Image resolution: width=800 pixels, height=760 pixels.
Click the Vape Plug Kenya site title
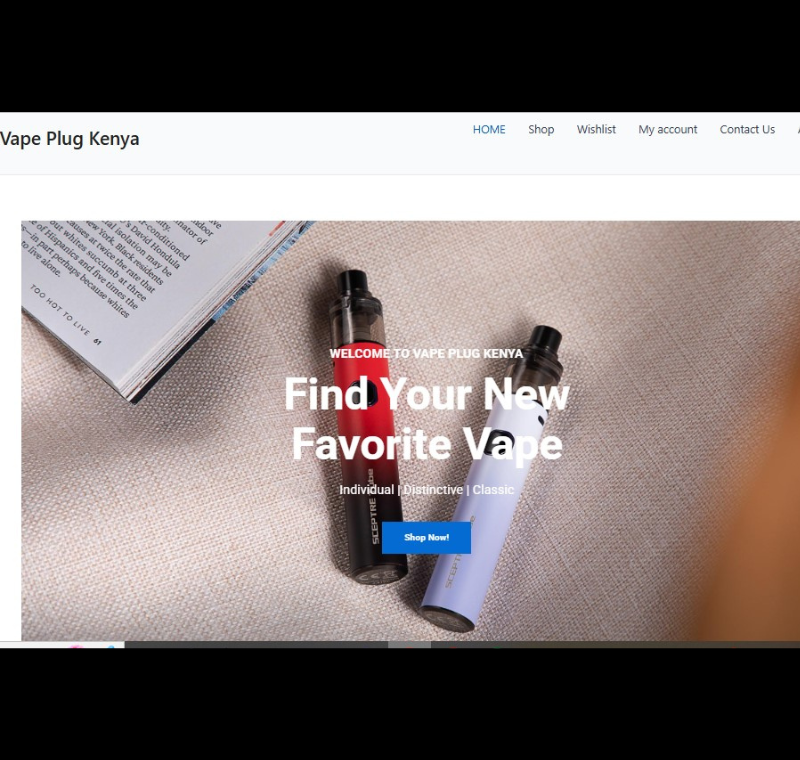coord(69,139)
